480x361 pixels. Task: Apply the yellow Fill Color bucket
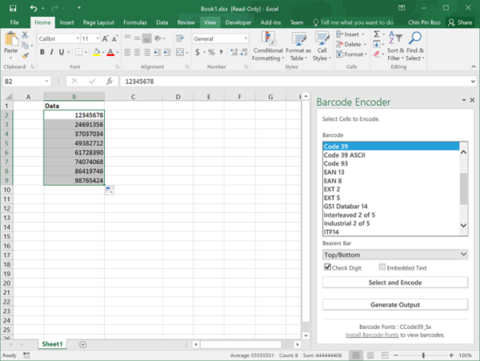point(96,52)
